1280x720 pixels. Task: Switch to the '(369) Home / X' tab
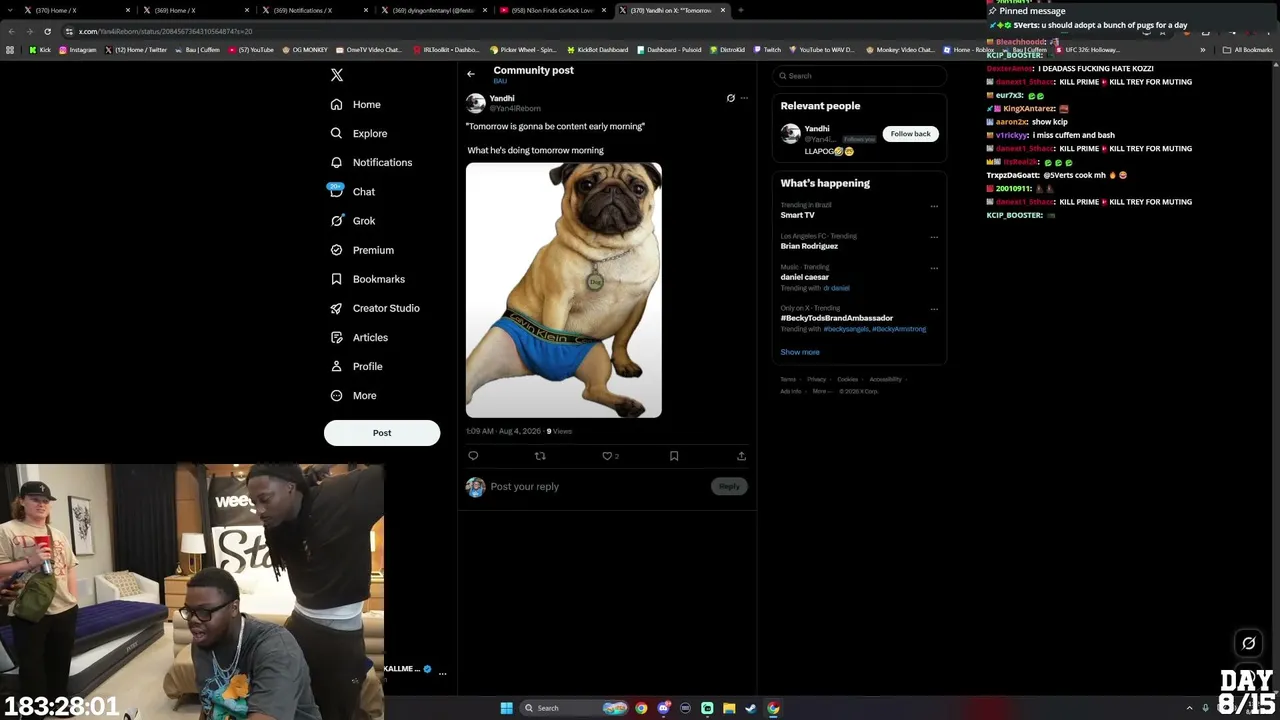pyautogui.click(x=194, y=10)
